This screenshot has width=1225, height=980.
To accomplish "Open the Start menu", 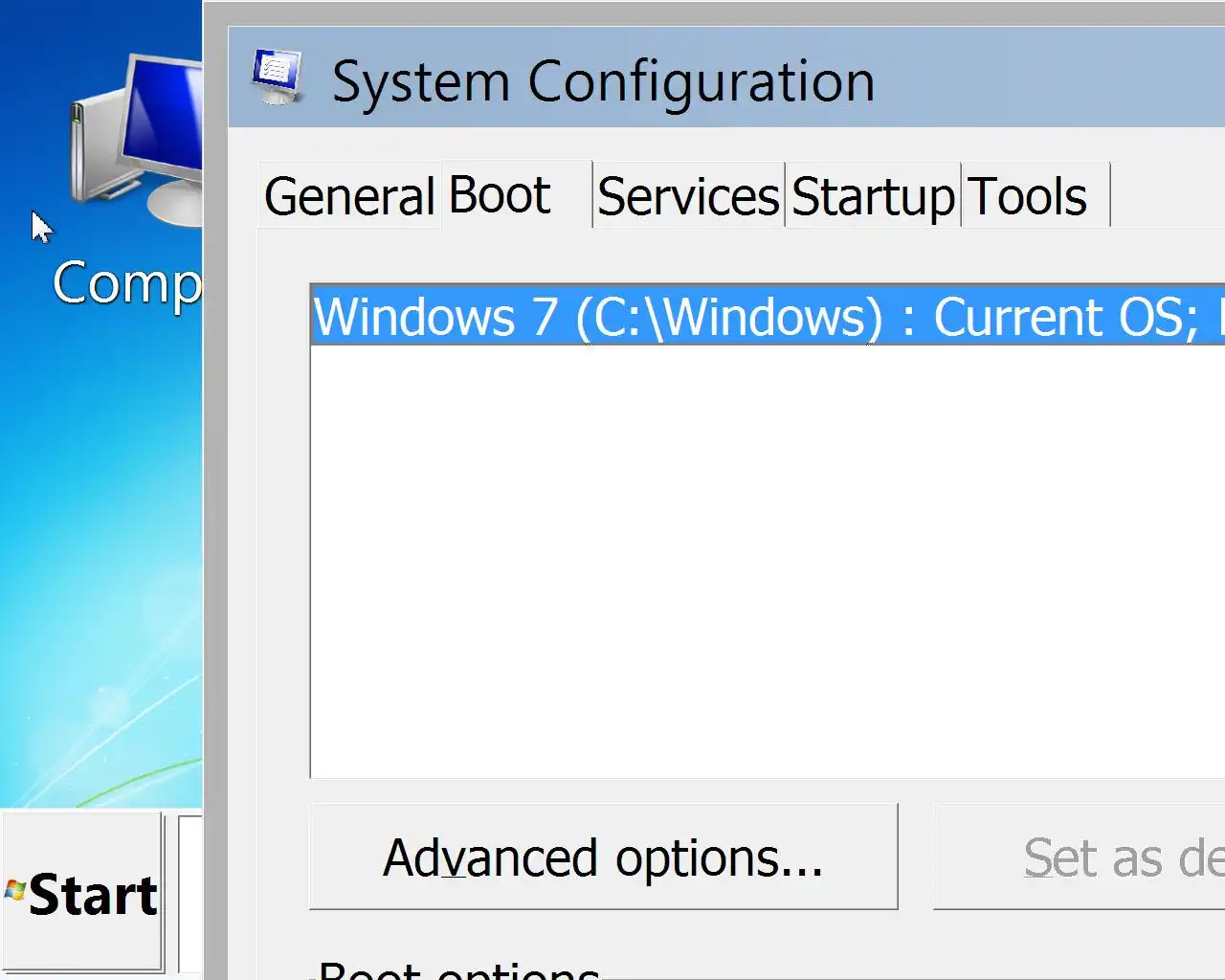I will pos(82,893).
